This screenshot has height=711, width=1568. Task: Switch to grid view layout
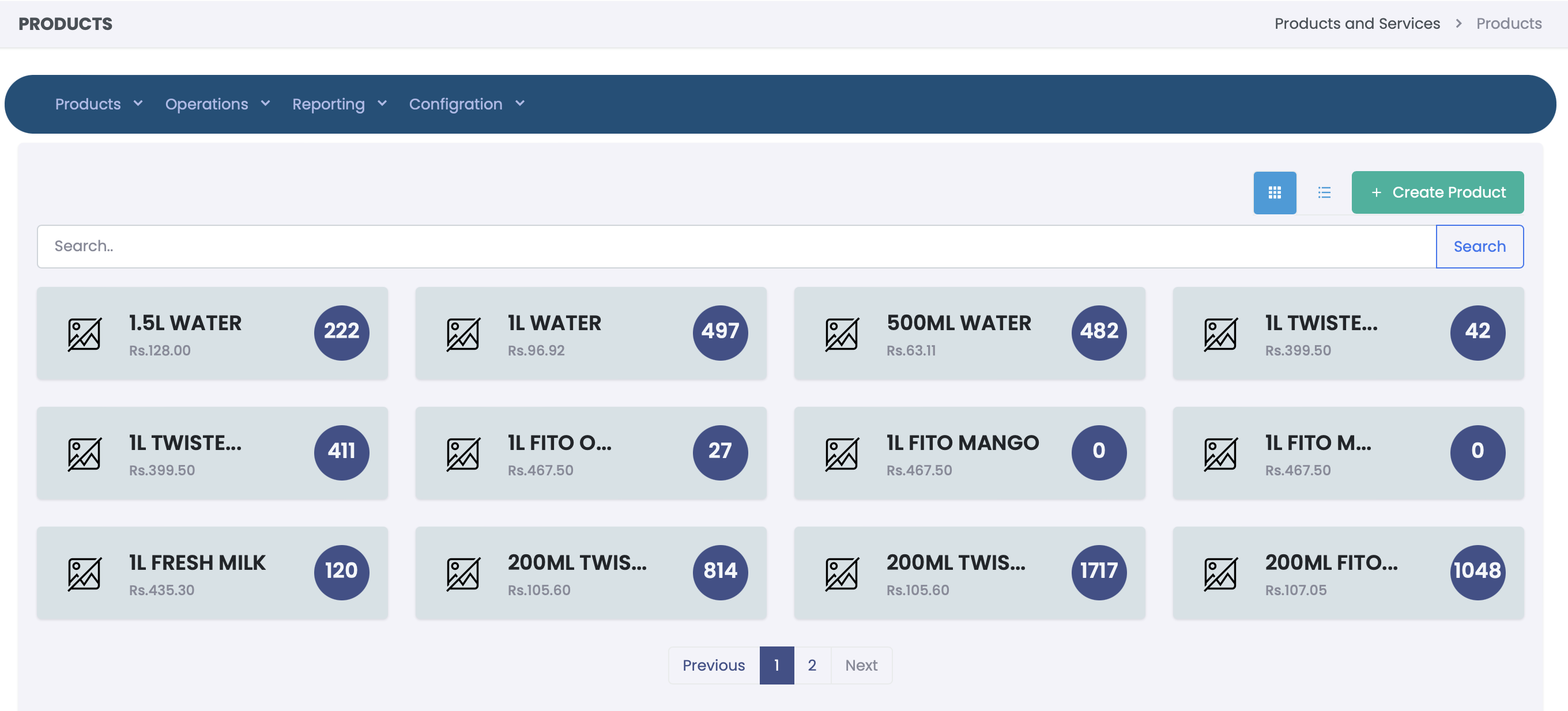[x=1274, y=193]
